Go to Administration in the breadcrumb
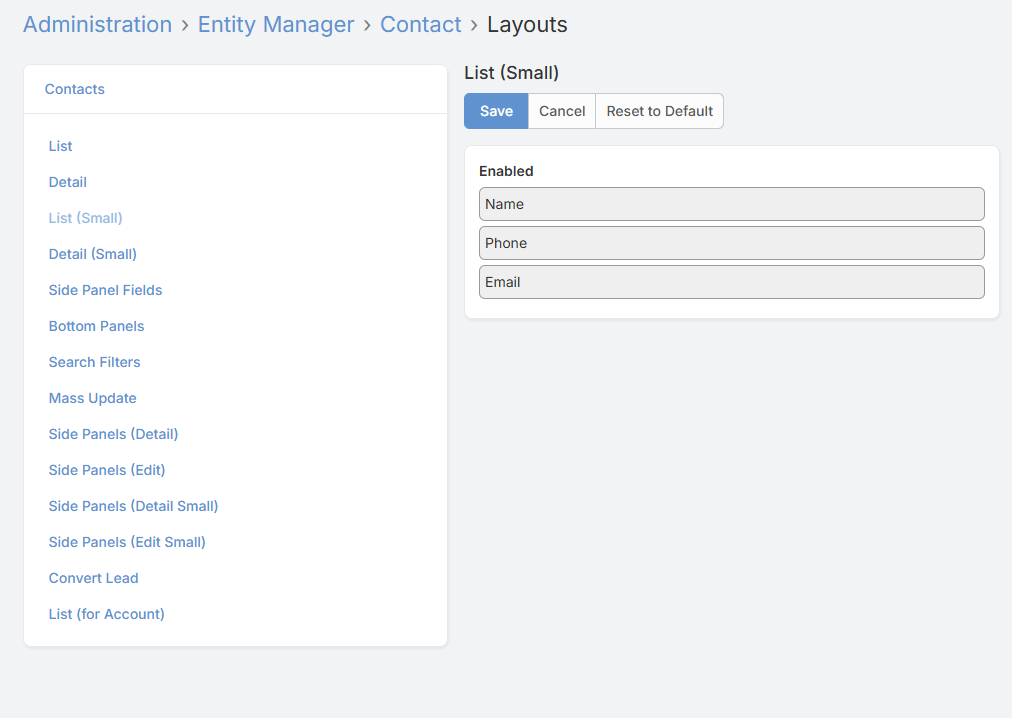Image resolution: width=1012 pixels, height=718 pixels. tap(97, 25)
